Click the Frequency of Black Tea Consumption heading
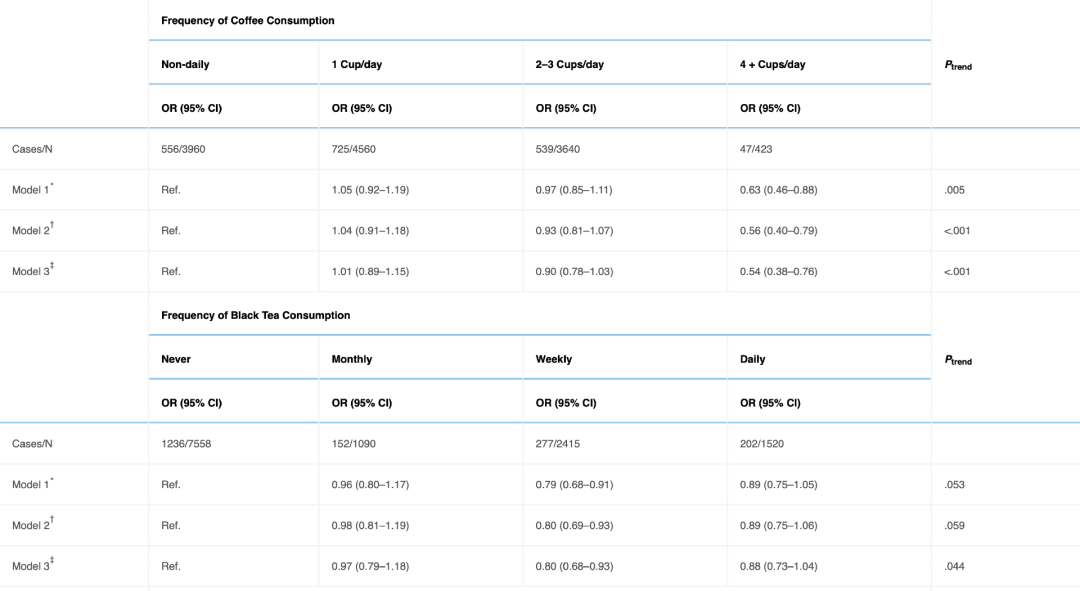 coord(255,315)
